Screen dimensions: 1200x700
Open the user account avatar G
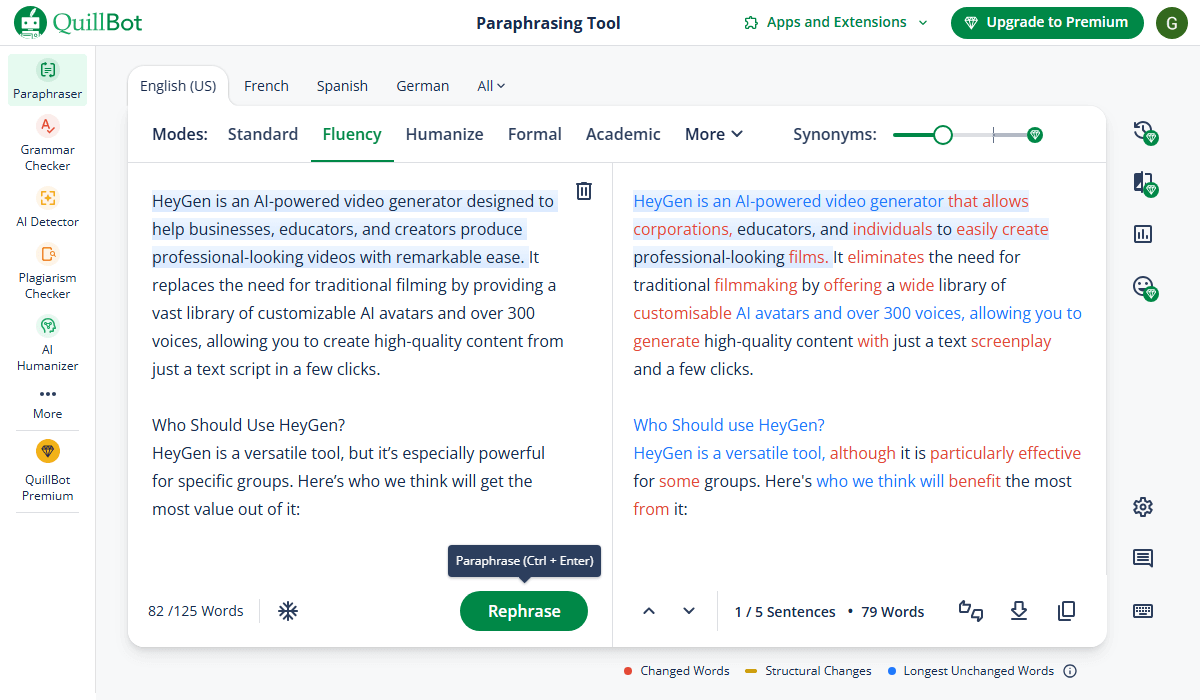1172,22
